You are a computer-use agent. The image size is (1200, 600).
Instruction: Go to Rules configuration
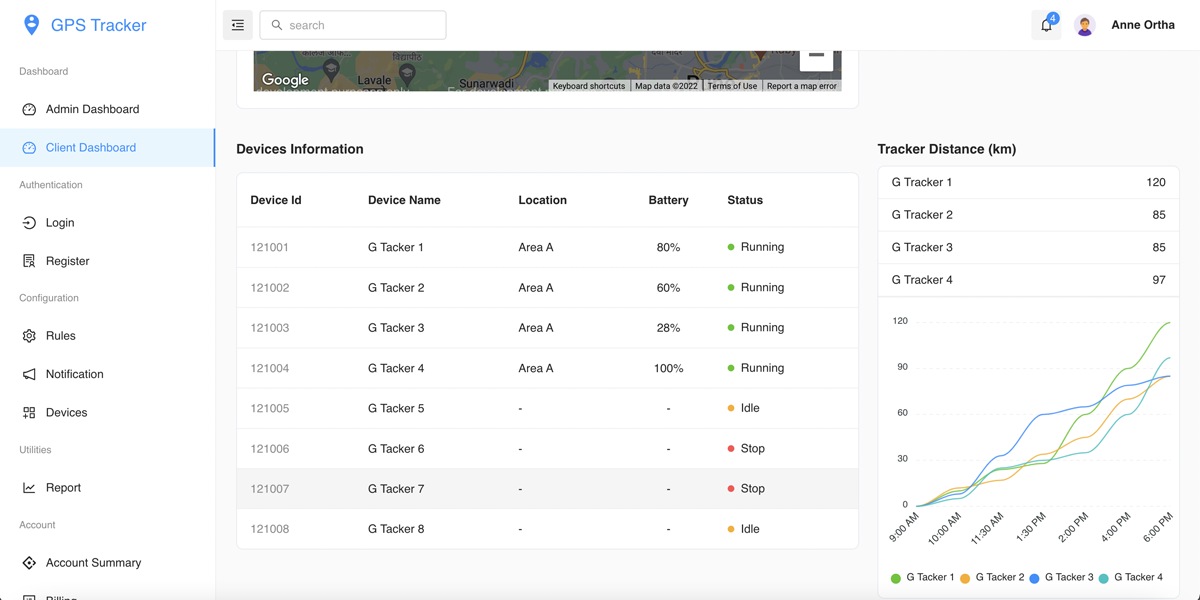coord(107,336)
